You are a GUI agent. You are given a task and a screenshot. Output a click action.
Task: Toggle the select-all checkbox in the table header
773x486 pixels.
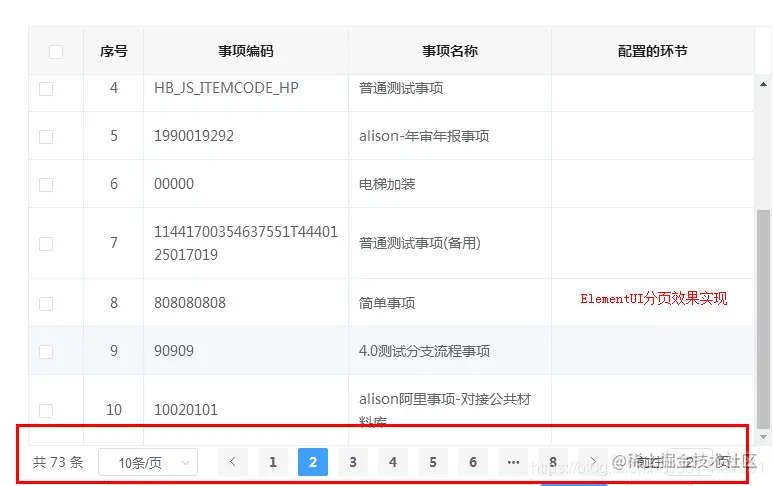click(x=56, y=52)
